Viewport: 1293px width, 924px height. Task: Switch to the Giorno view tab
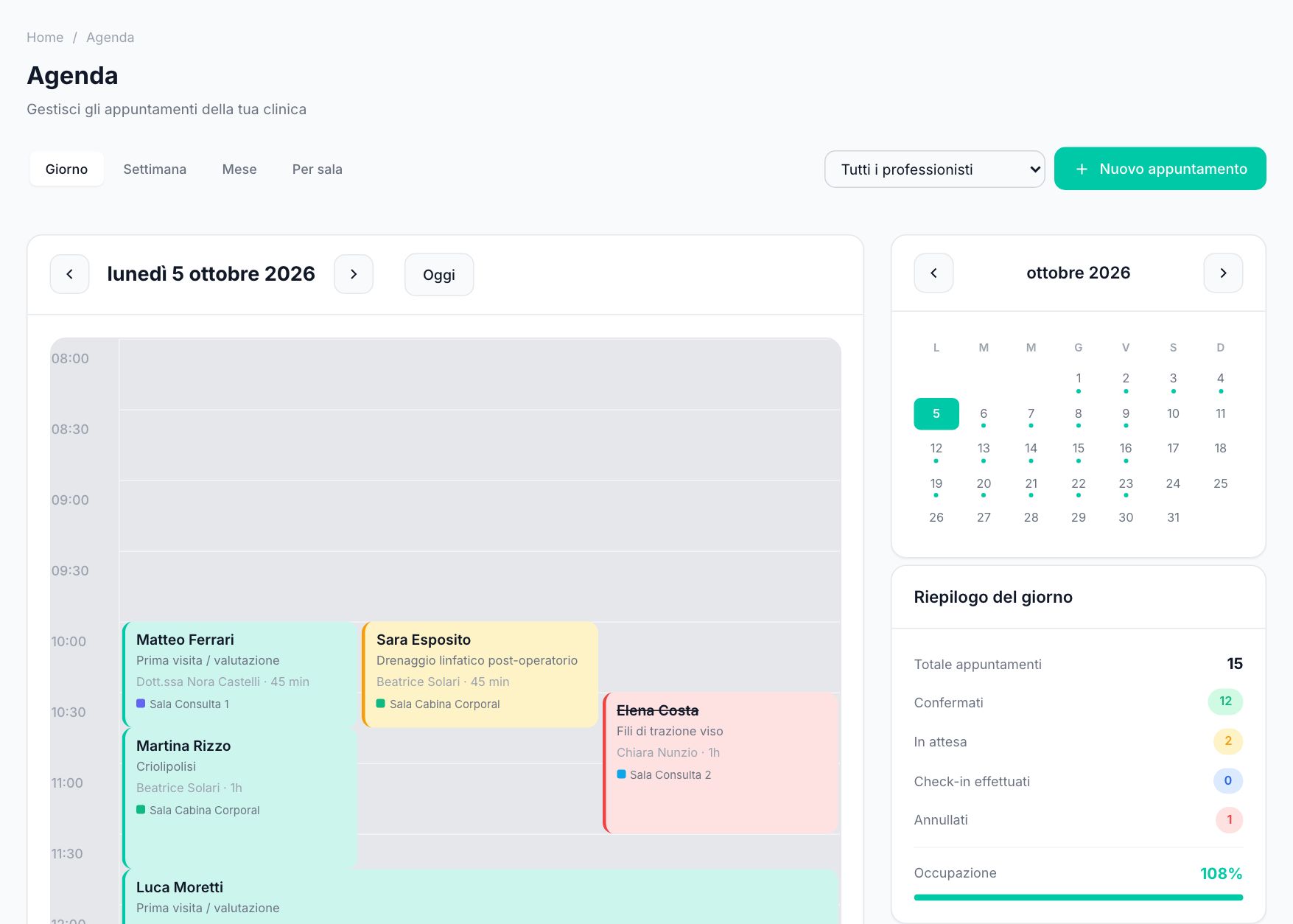(66, 169)
